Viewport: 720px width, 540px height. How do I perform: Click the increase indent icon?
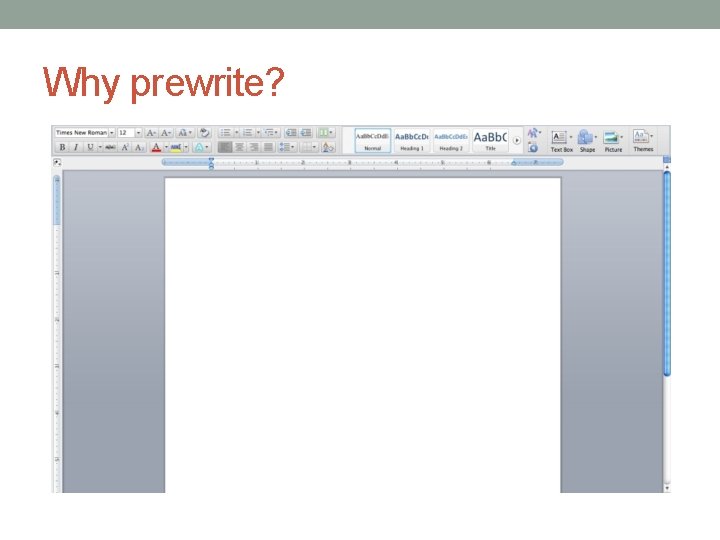[x=306, y=133]
